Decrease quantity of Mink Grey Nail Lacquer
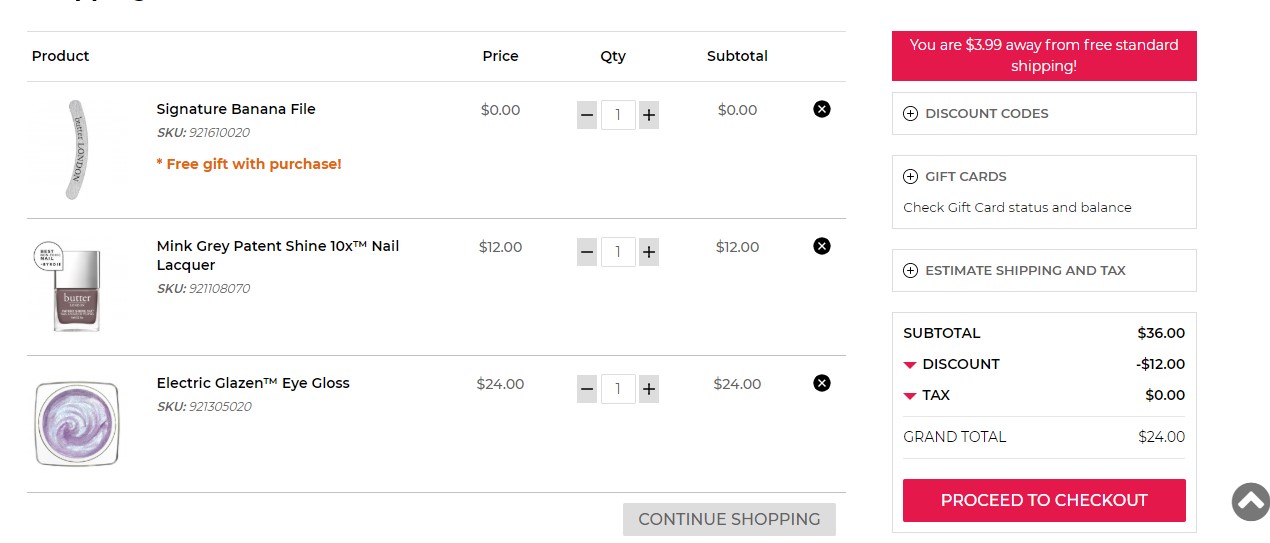 (x=587, y=253)
